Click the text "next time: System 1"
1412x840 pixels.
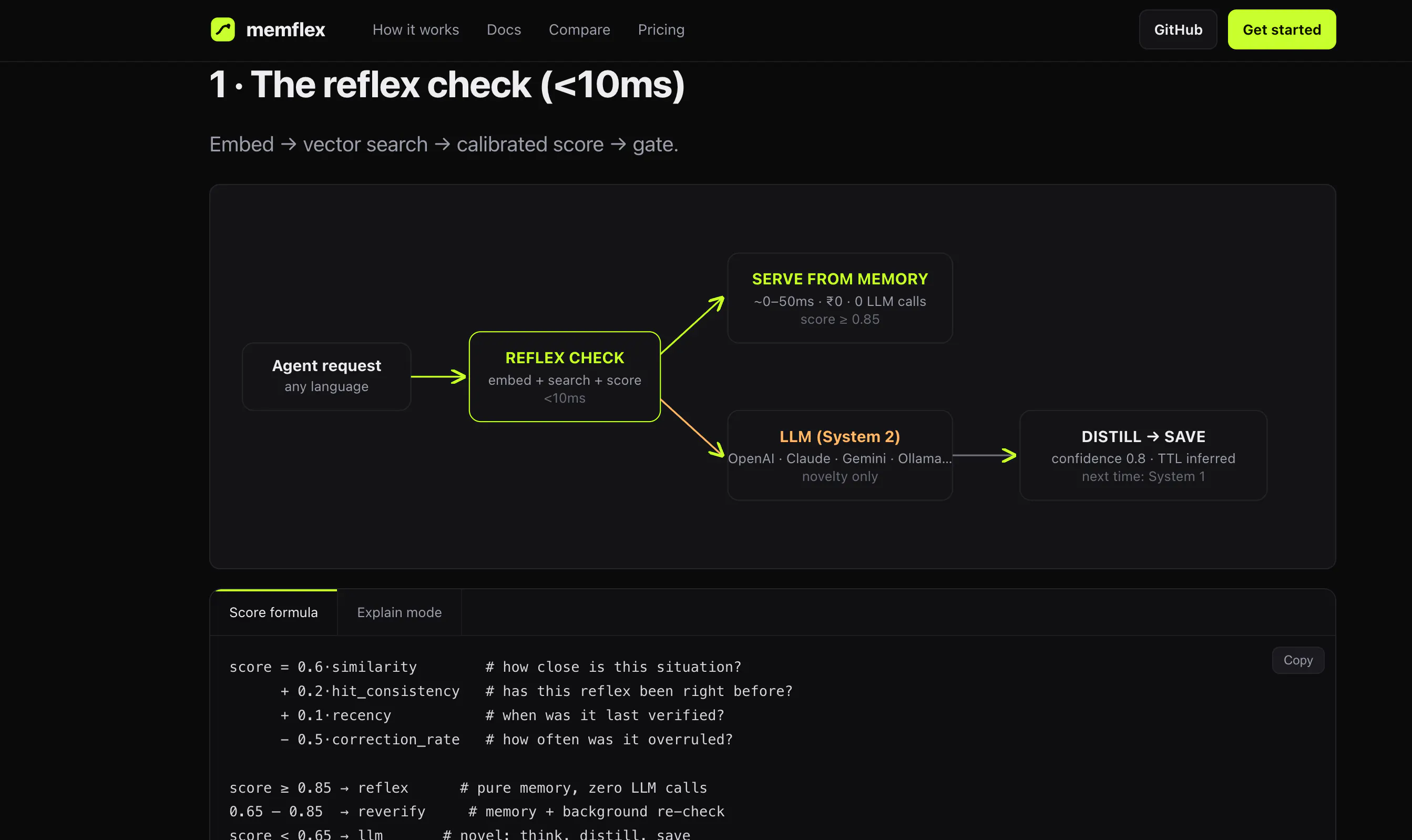(x=1143, y=477)
